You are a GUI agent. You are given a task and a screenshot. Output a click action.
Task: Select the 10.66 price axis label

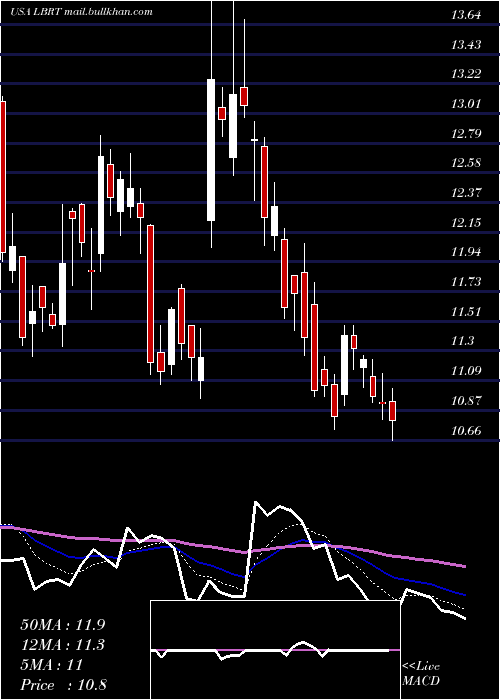tap(466, 431)
